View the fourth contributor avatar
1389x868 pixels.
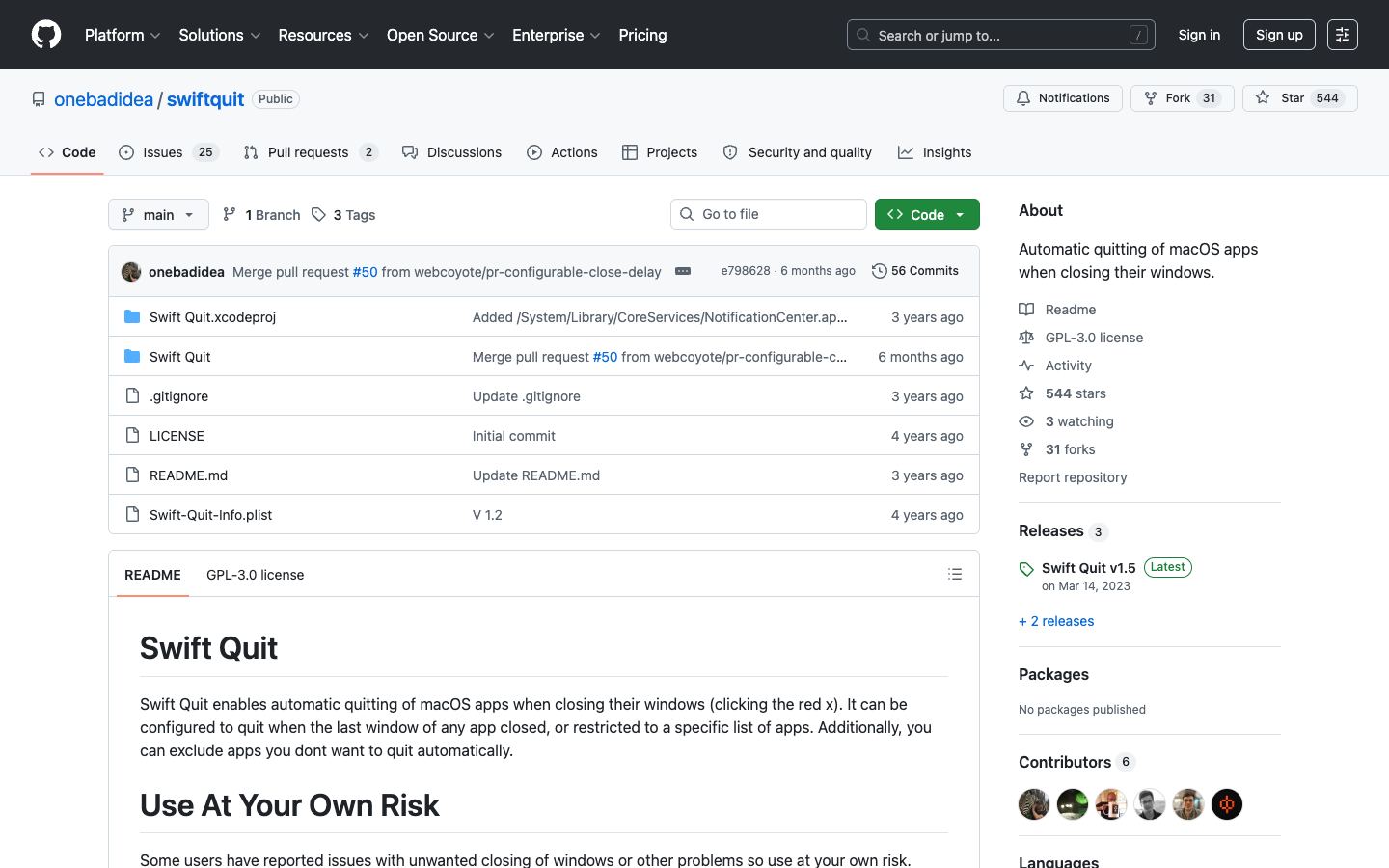[1150, 804]
